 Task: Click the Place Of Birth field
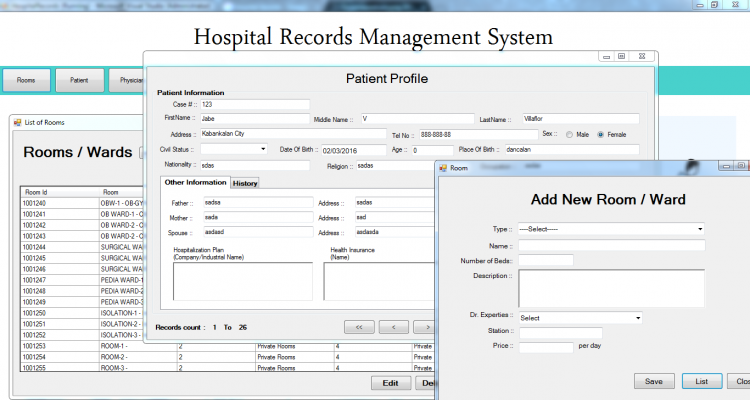coord(572,149)
